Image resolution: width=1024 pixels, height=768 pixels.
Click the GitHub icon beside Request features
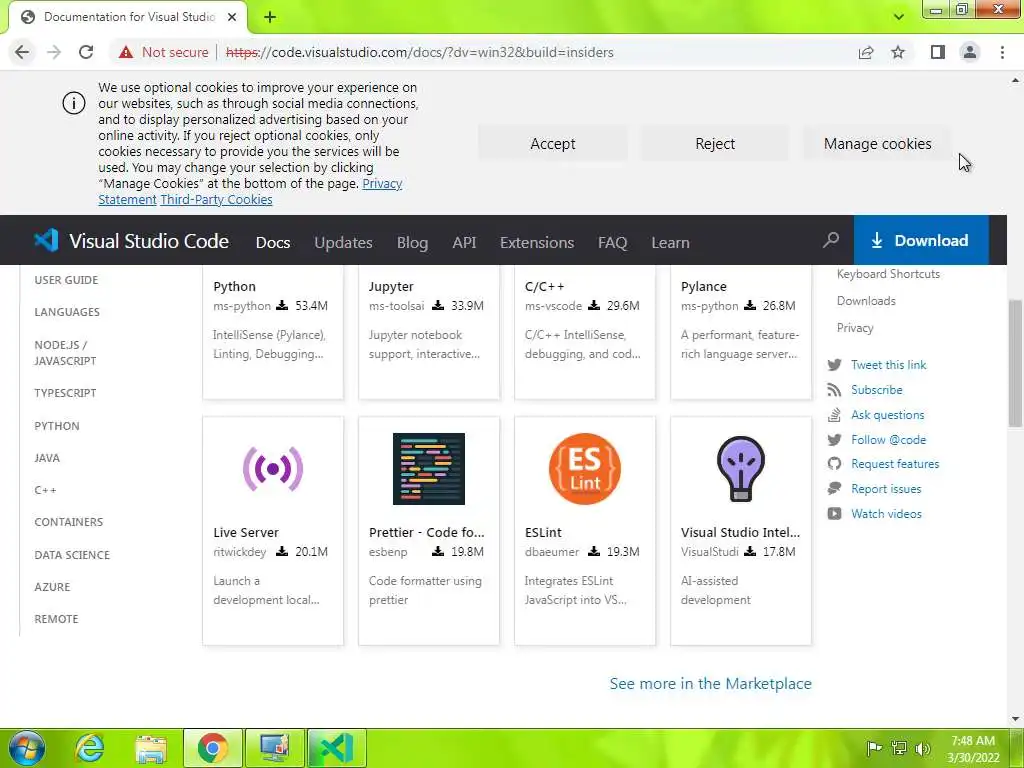[834, 464]
